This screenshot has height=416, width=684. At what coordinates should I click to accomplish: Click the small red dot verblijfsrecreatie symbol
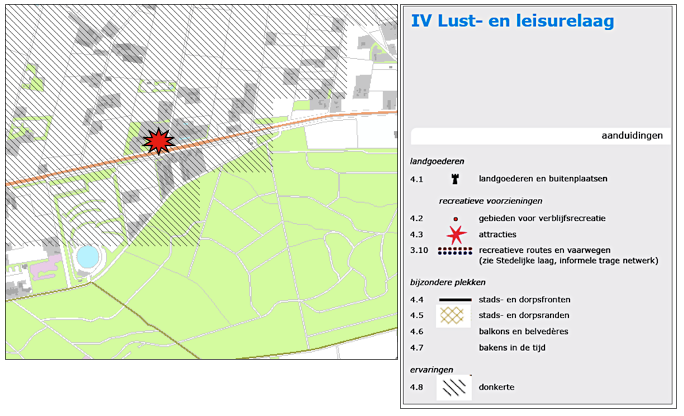[x=455, y=219]
